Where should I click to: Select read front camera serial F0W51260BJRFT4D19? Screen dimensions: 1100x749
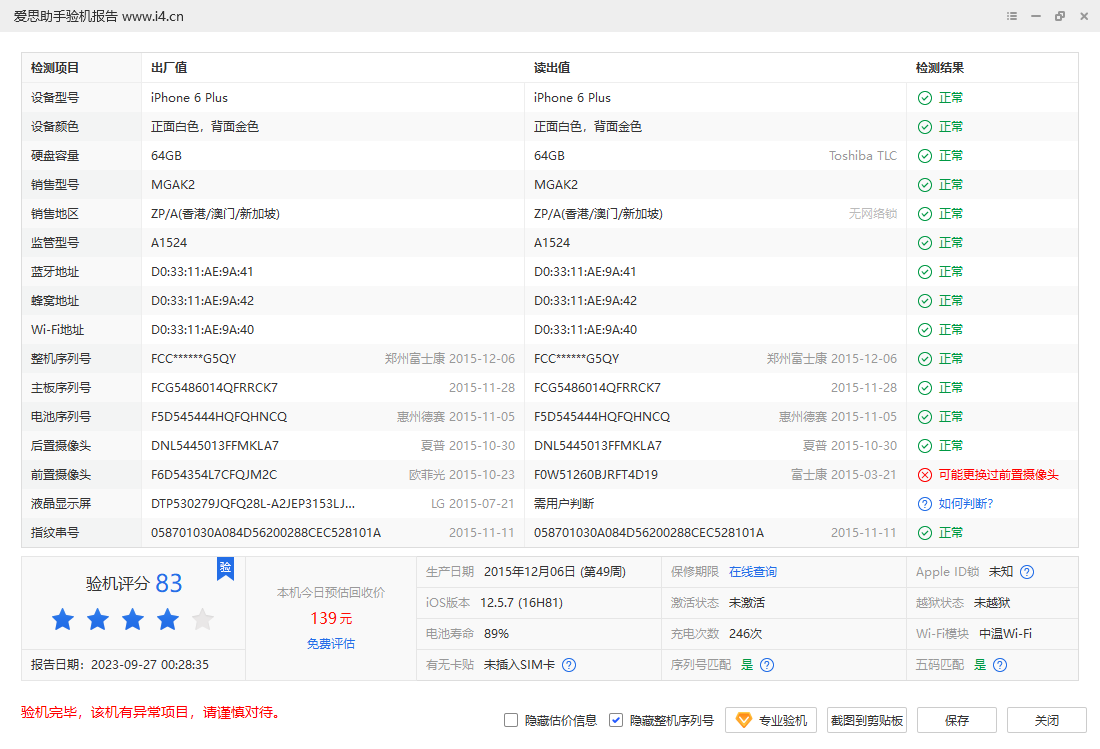(x=596, y=475)
